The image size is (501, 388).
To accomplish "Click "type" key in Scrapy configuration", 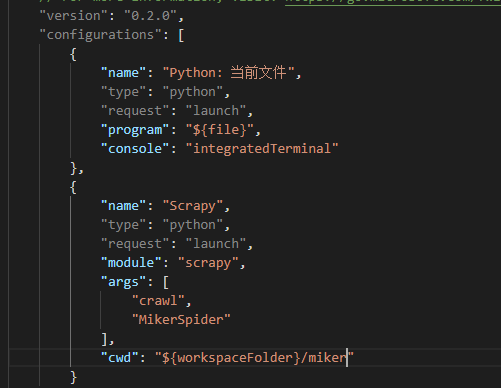I will [x=123, y=225].
